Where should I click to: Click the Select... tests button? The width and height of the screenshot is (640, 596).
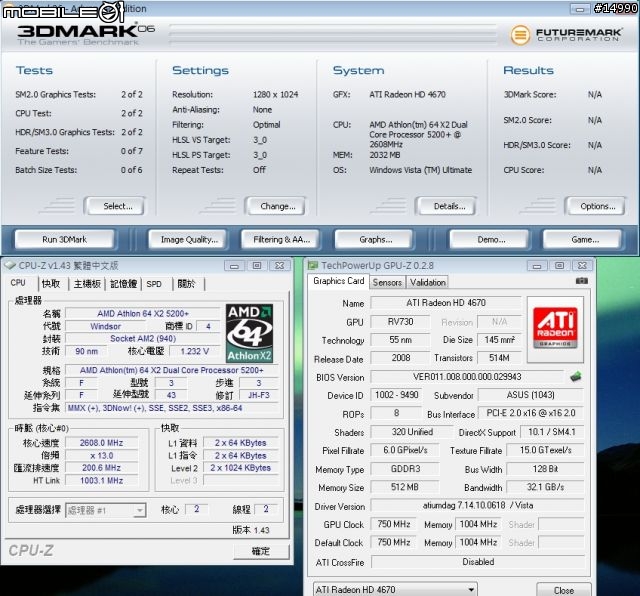pyautogui.click(x=114, y=206)
